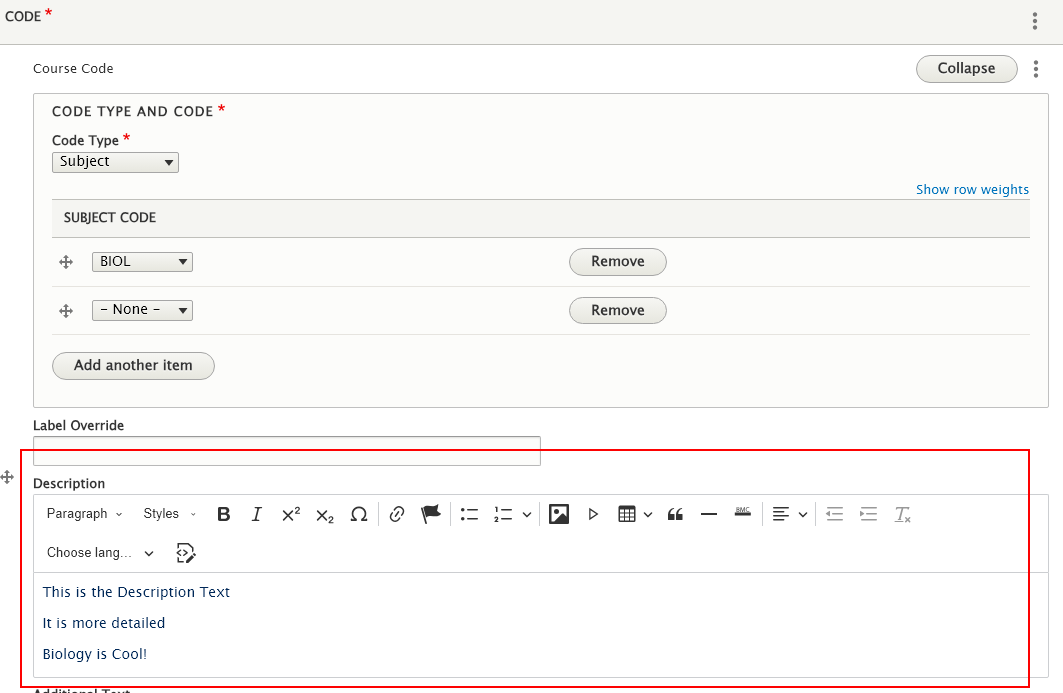Click Add another item button
Screen dimensions: 1063x693
pos(132,365)
